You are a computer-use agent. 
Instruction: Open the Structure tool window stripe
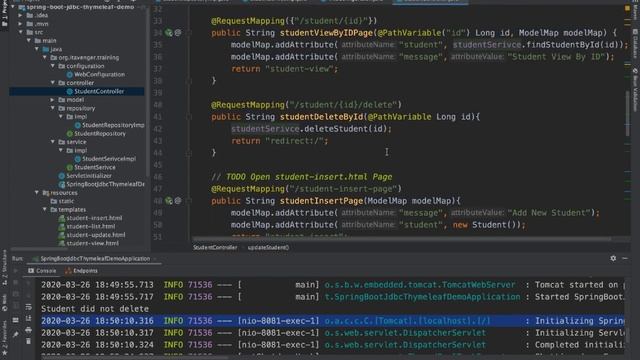click(4, 267)
